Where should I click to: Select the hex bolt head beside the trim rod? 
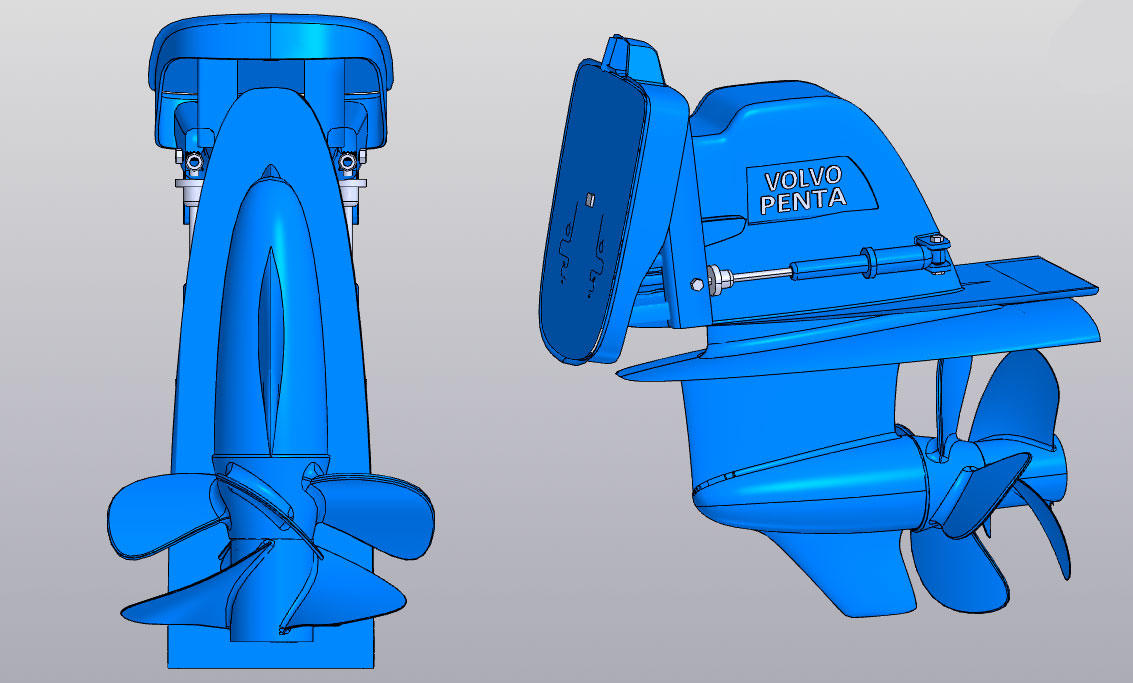click(697, 283)
